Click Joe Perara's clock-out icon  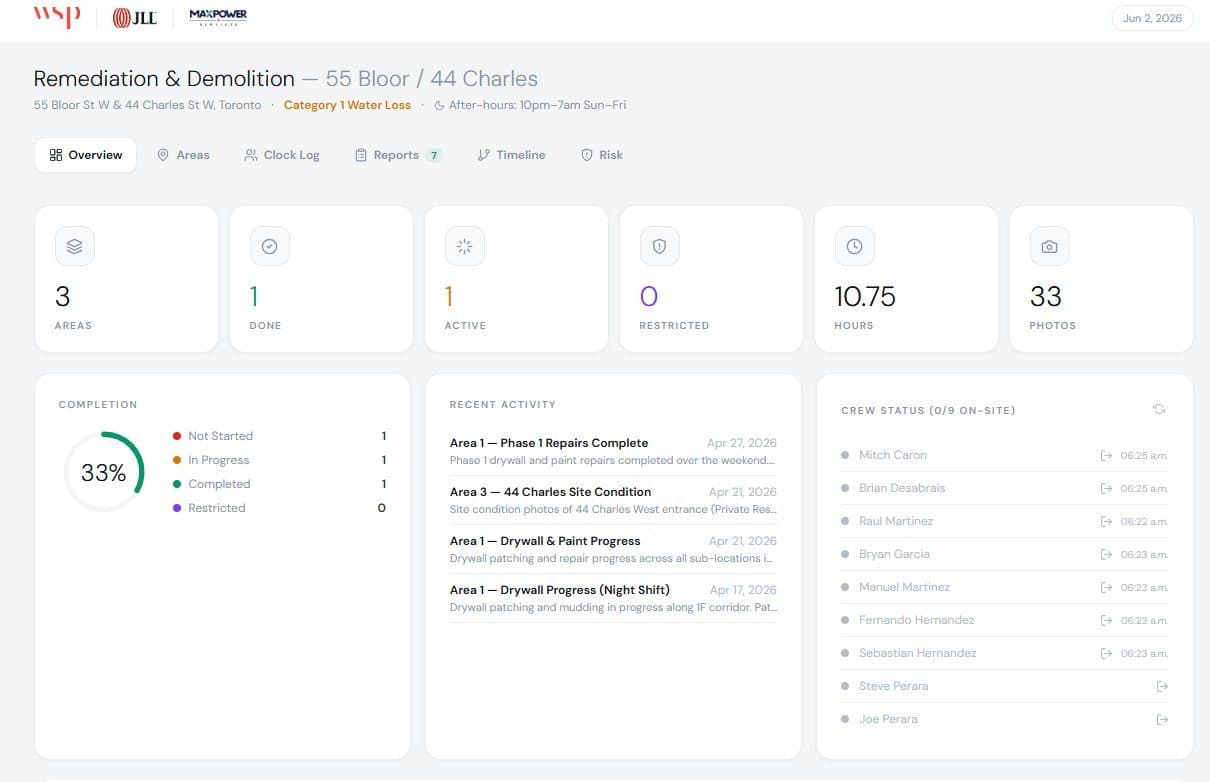click(1162, 719)
